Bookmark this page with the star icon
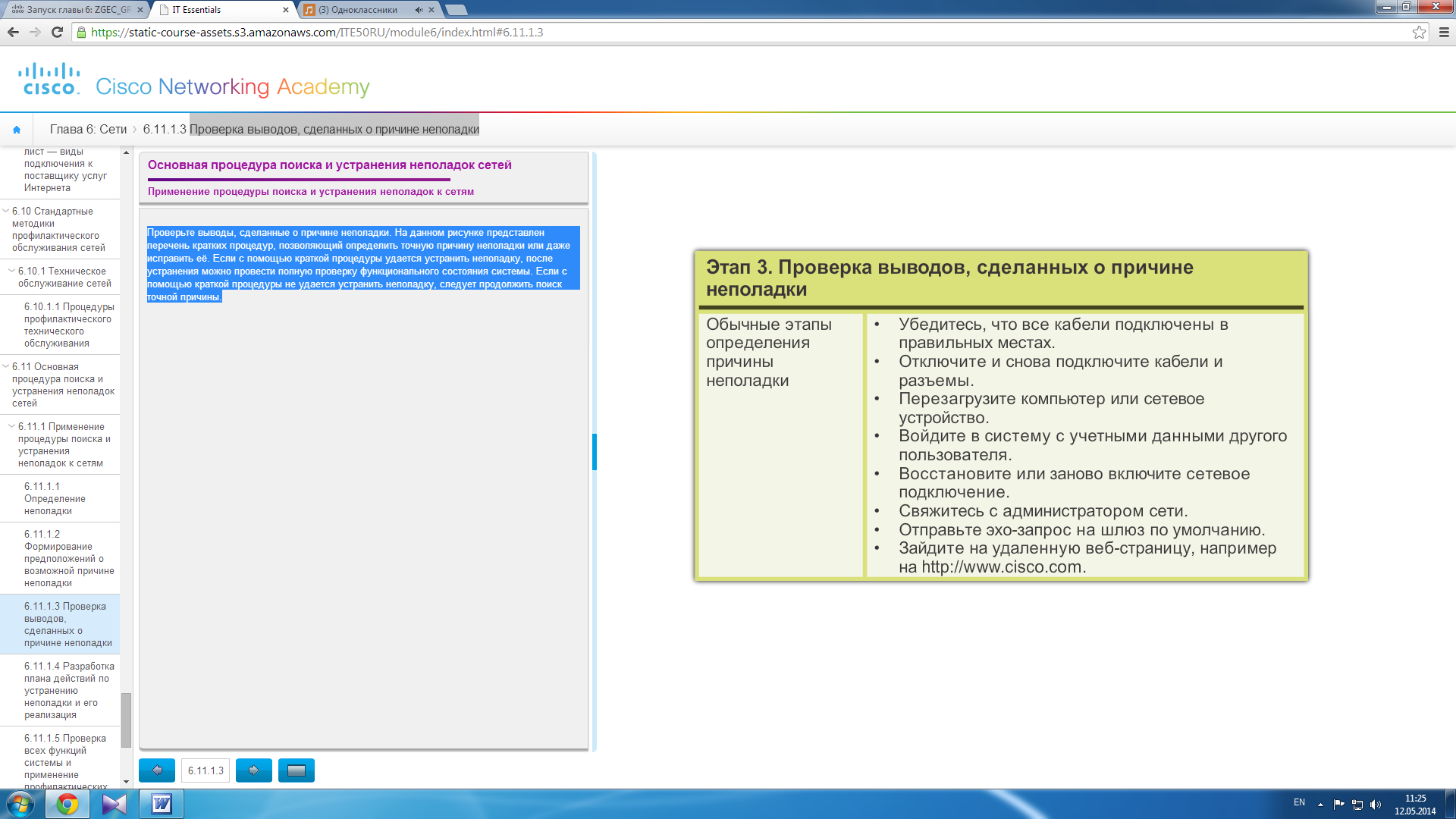This screenshot has height=819, width=1456. (1419, 32)
